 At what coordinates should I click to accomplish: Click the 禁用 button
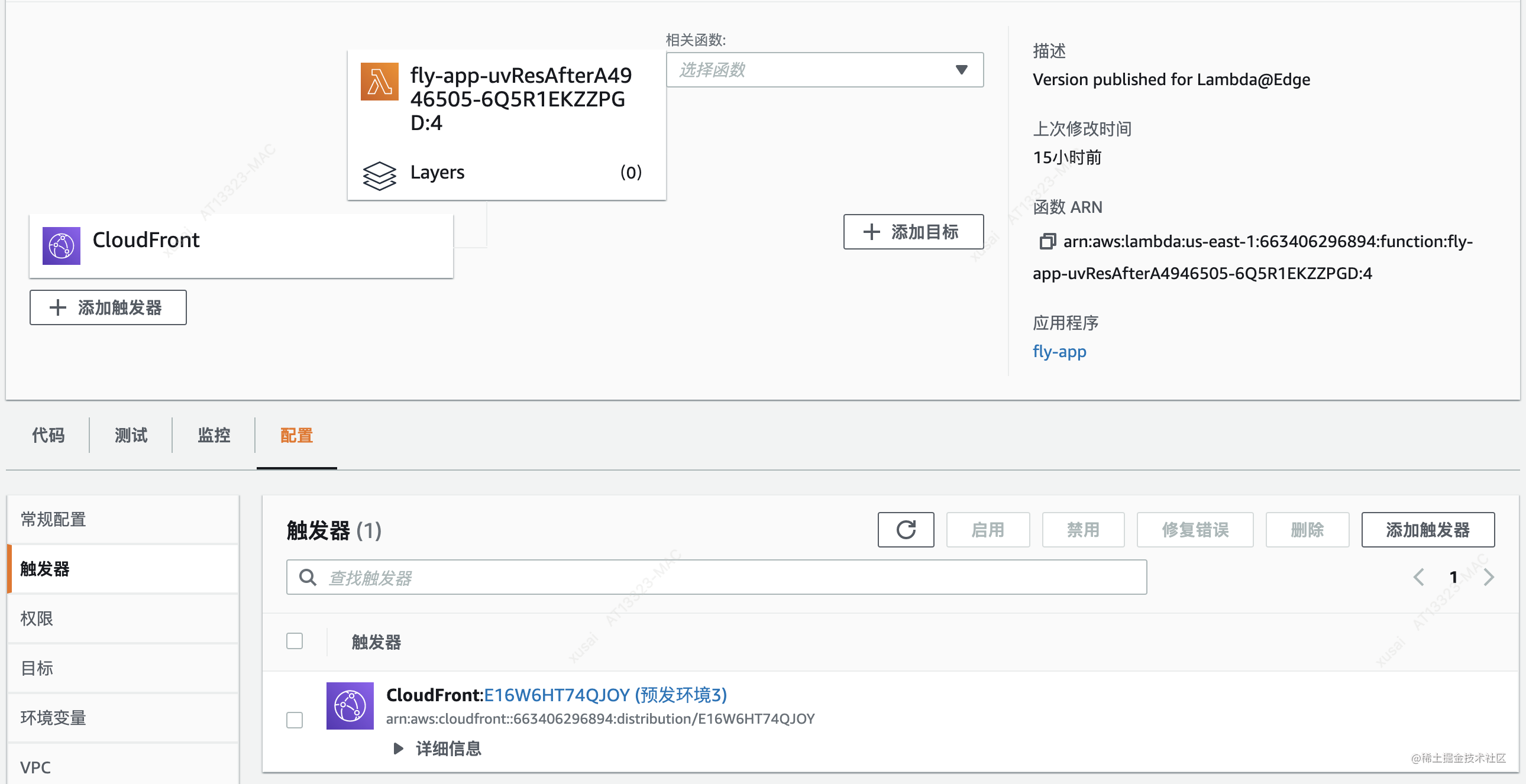pyautogui.click(x=1083, y=529)
